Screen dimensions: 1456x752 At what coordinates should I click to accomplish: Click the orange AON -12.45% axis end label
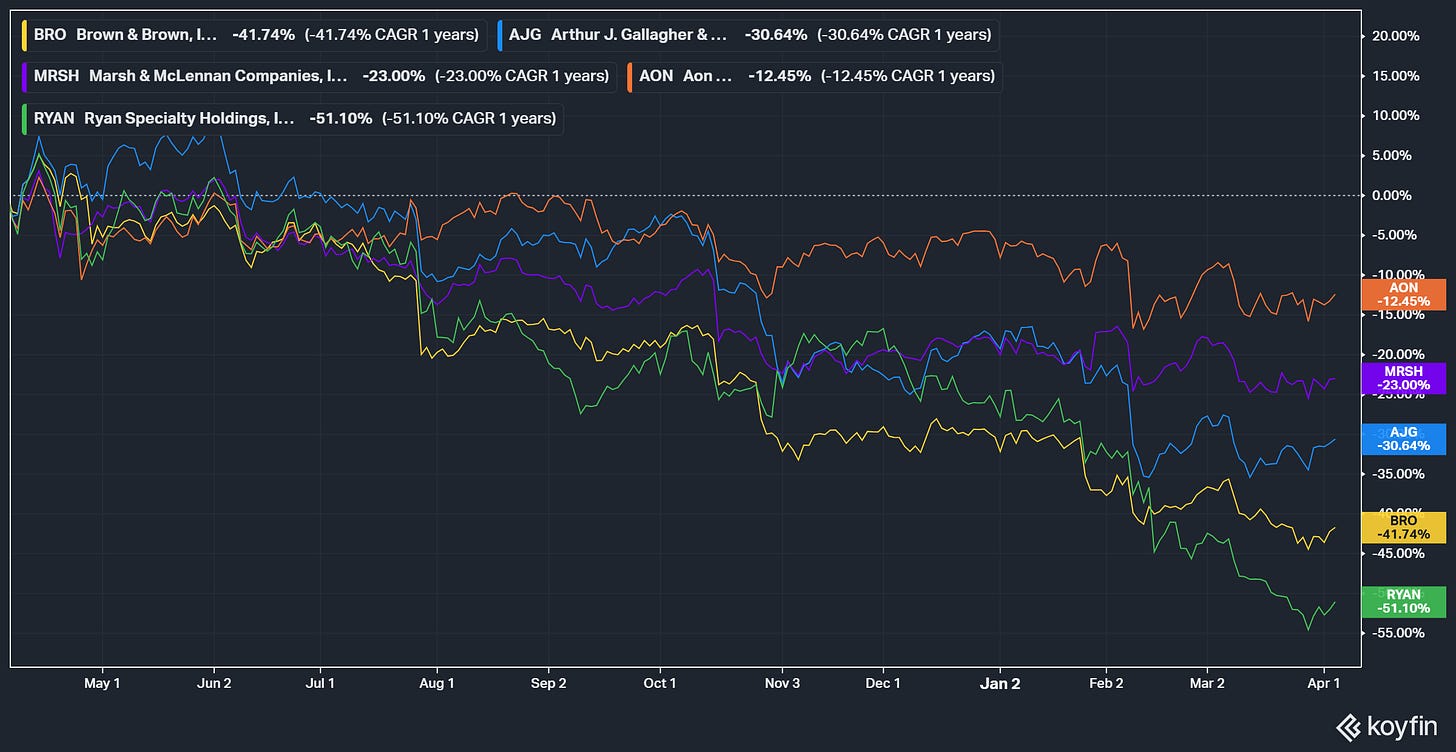click(x=1404, y=294)
